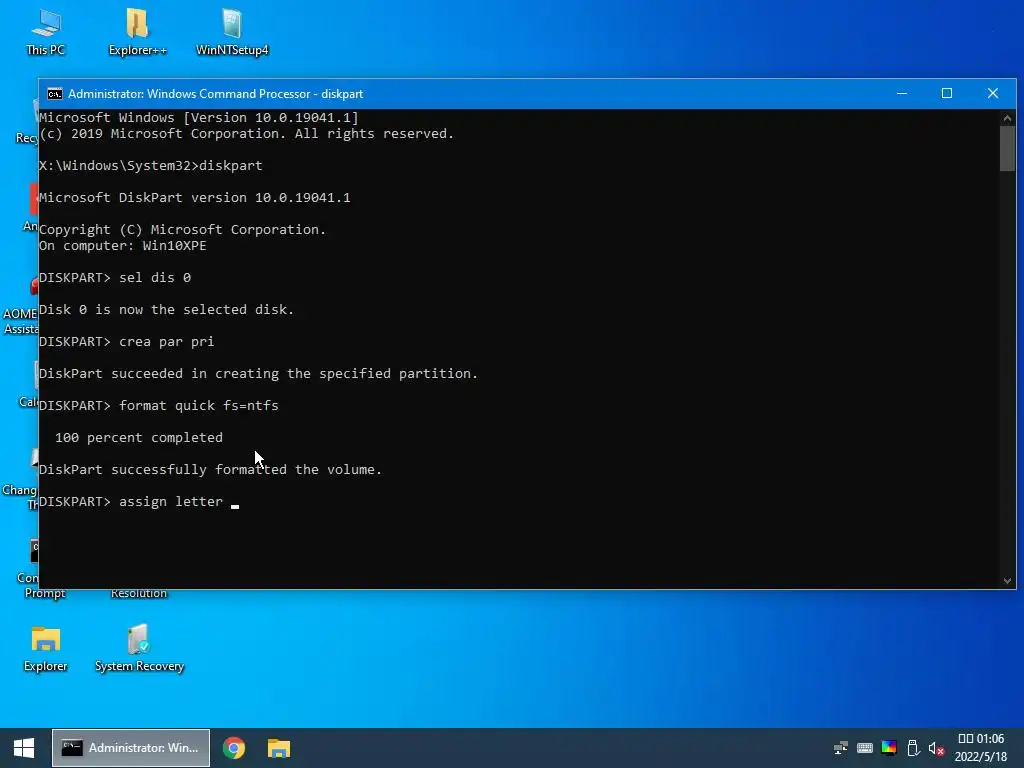Viewport: 1024px width, 768px height.
Task: Launch Google Chrome from the taskbar
Action: (x=234, y=748)
